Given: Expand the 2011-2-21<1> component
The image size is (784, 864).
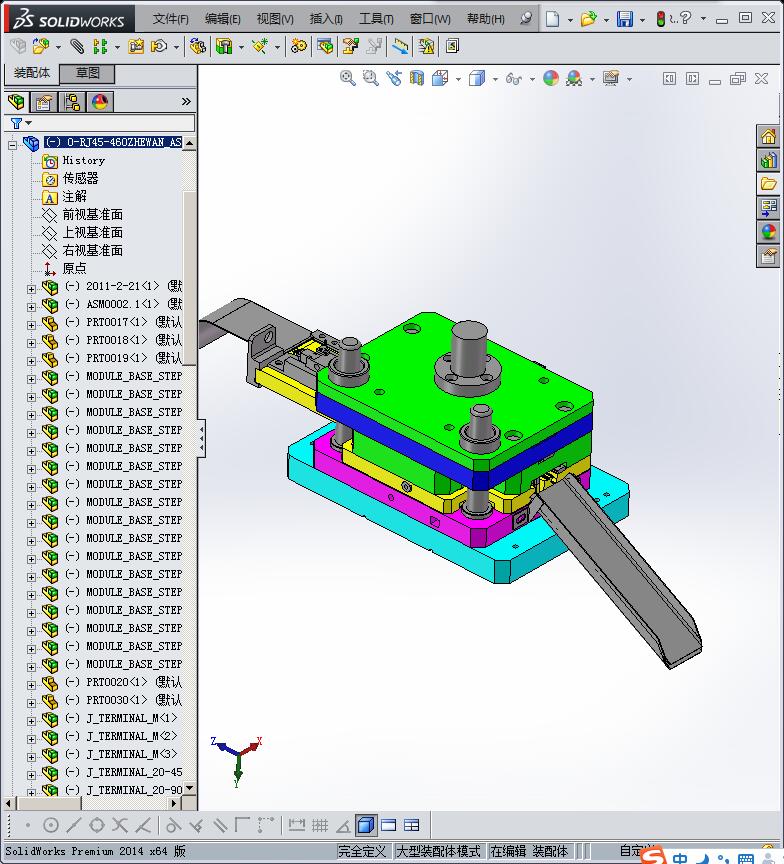Looking at the screenshot, I should (31, 288).
